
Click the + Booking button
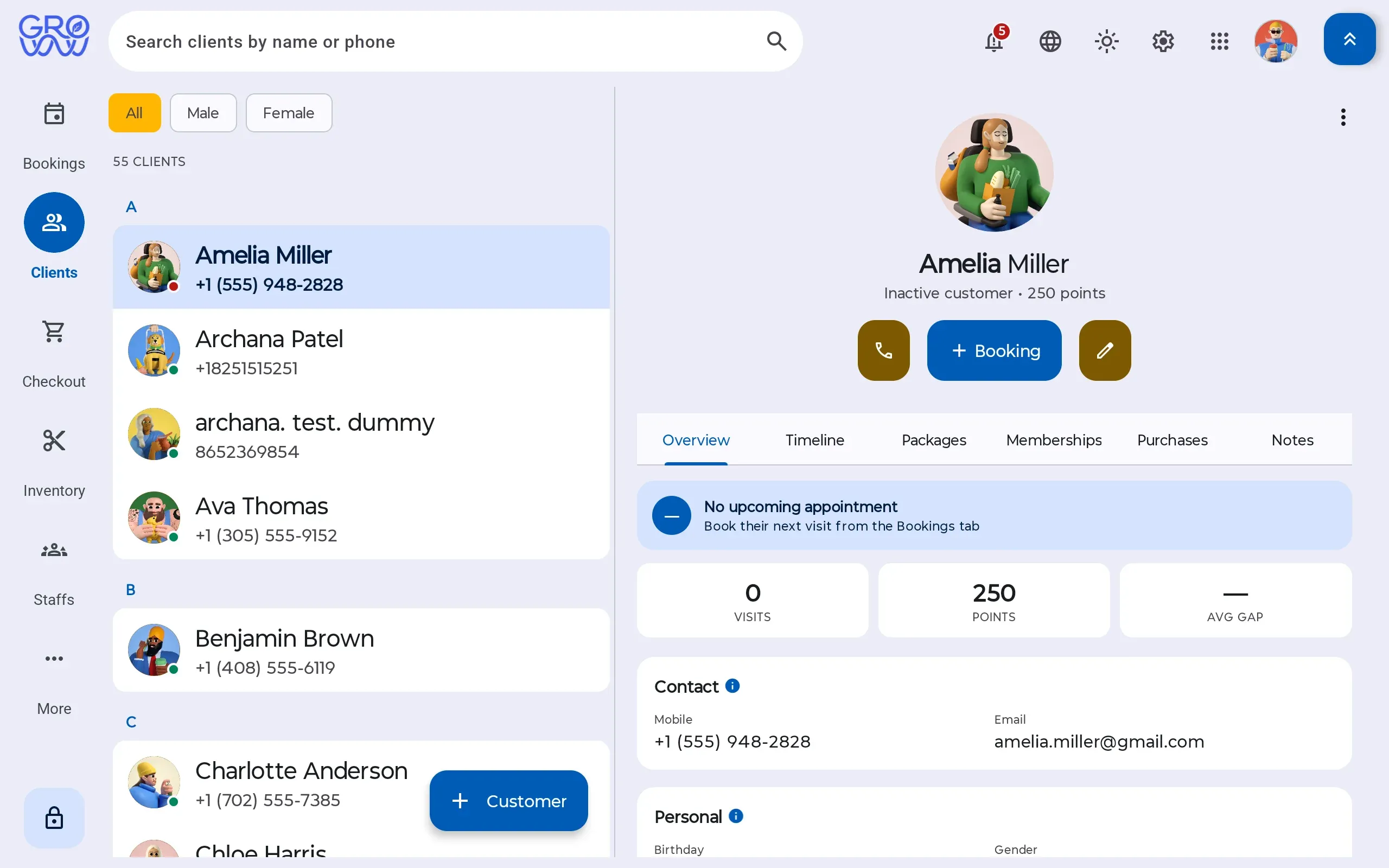[994, 350]
